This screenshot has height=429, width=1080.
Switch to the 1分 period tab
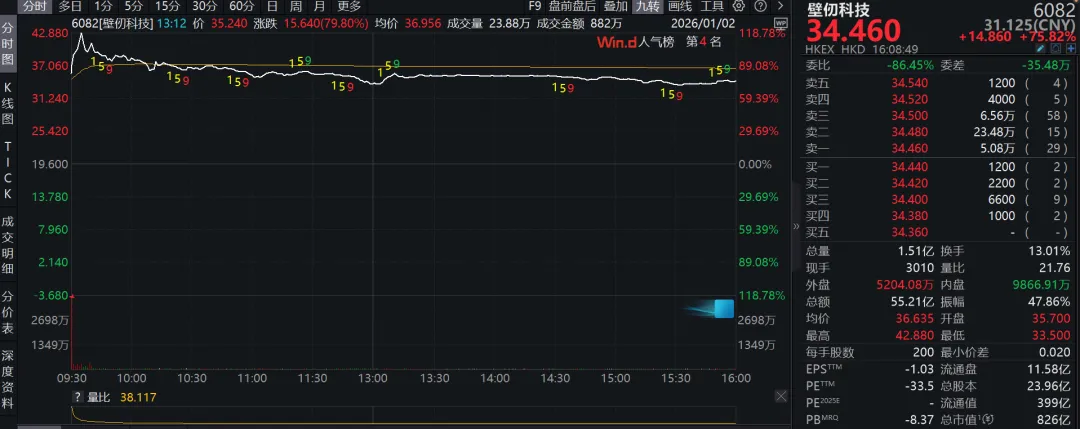[x=103, y=6]
